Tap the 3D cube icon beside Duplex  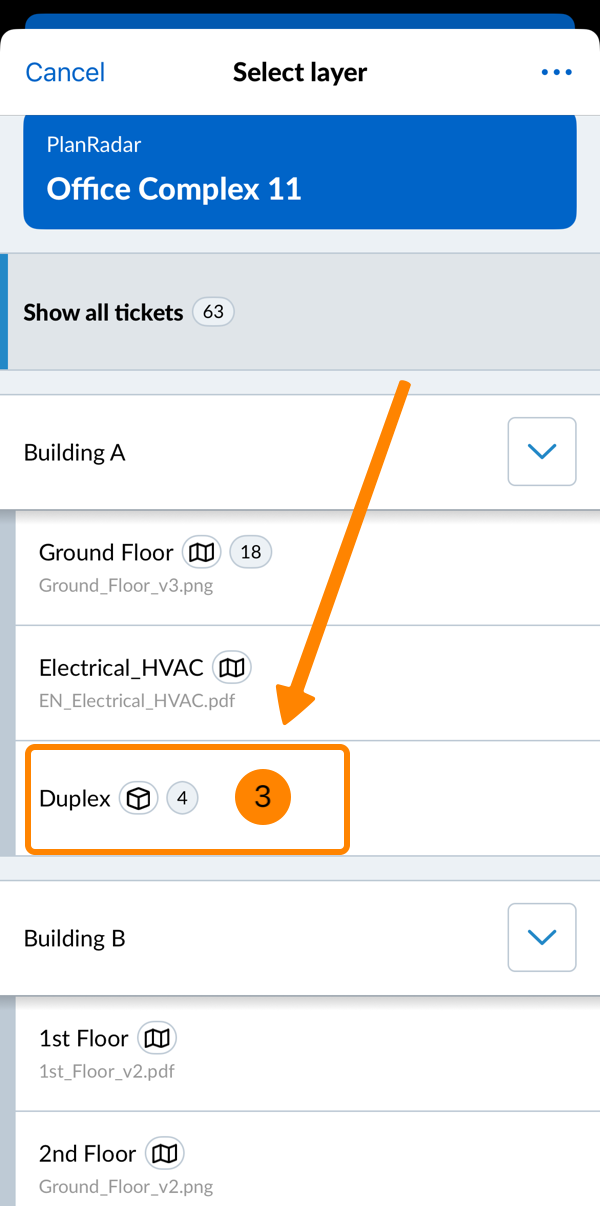[139, 798]
